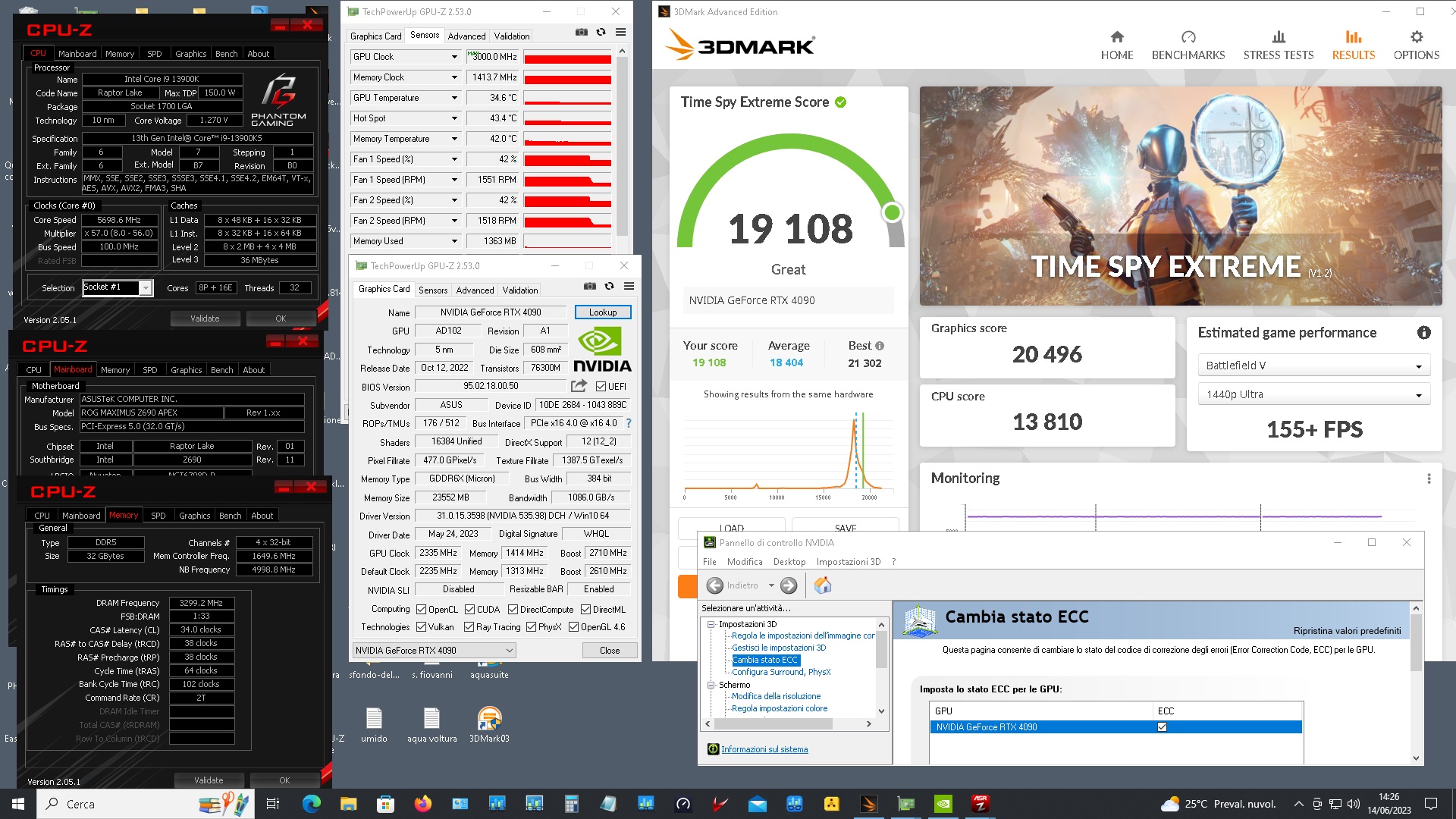Open Monitoring three-dot menu

(x=1429, y=479)
